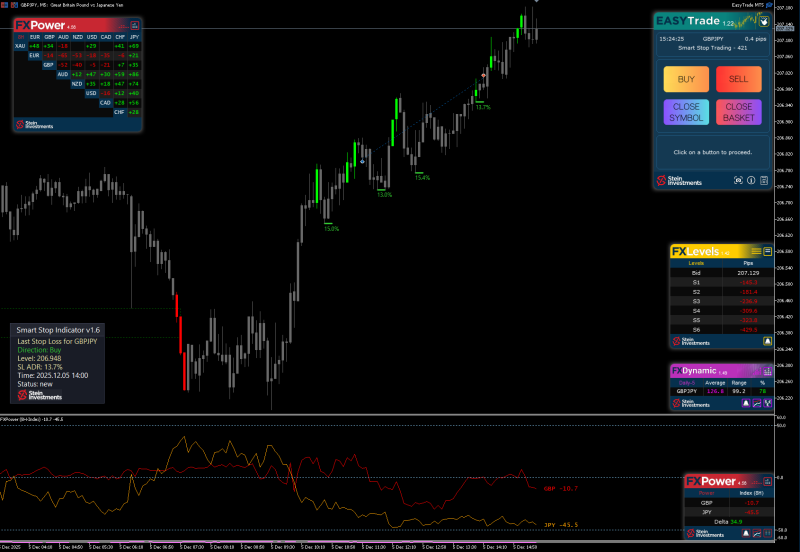Toggle the alert bell in FXDynamic footer
The height and width of the screenshot is (552, 800).
745,403
